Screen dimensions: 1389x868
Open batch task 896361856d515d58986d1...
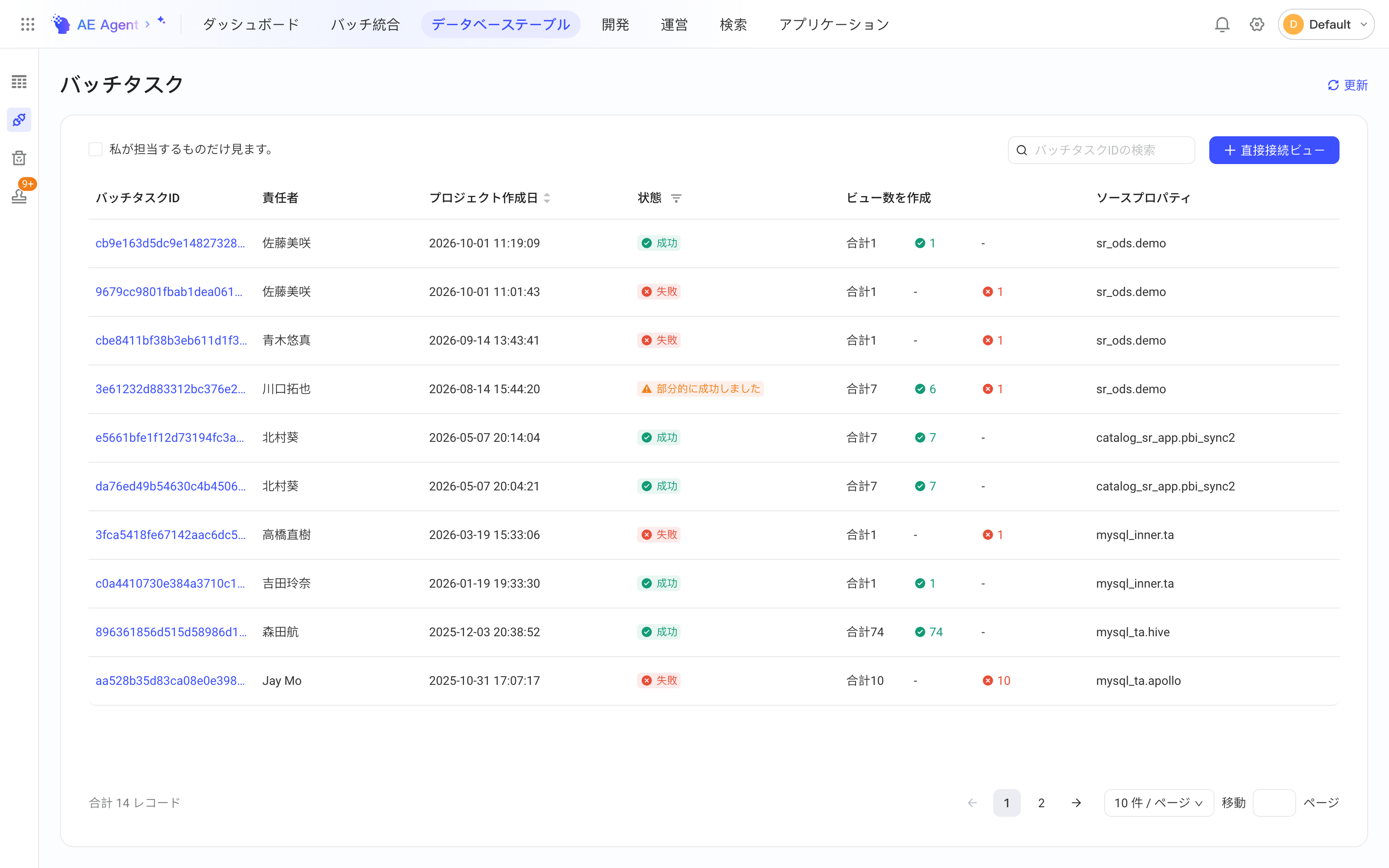(x=171, y=632)
